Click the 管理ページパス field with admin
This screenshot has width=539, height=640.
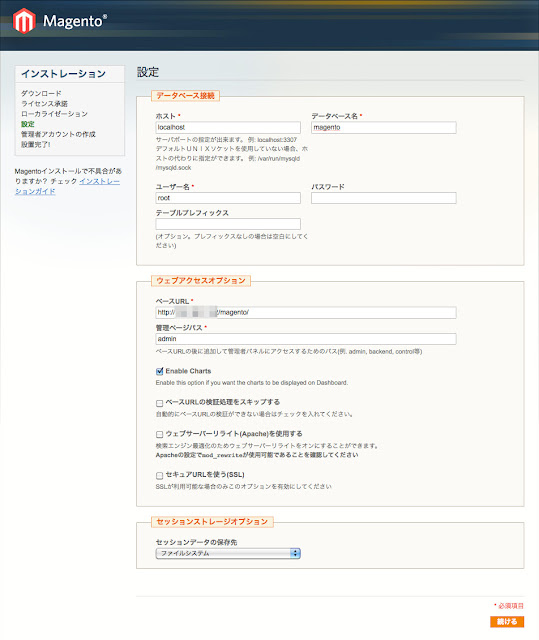(x=306, y=339)
